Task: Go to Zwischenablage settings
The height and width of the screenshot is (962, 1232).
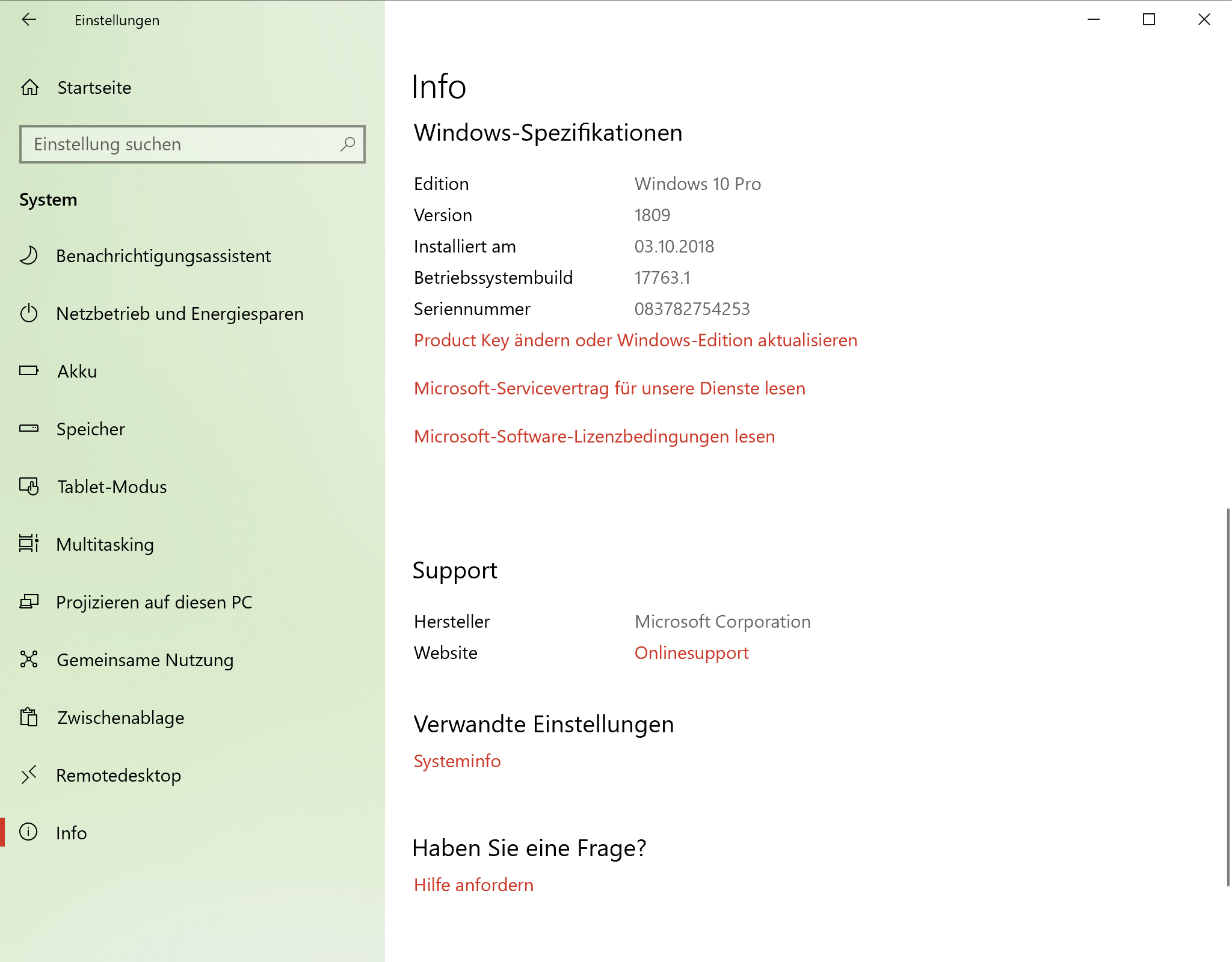Action: (x=192, y=717)
